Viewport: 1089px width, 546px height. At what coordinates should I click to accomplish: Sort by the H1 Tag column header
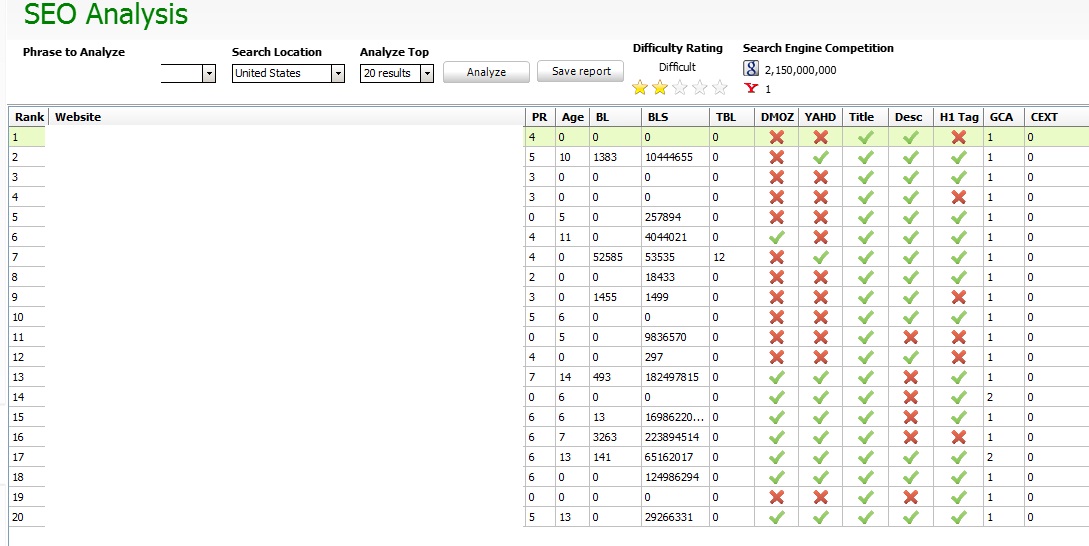[x=958, y=117]
